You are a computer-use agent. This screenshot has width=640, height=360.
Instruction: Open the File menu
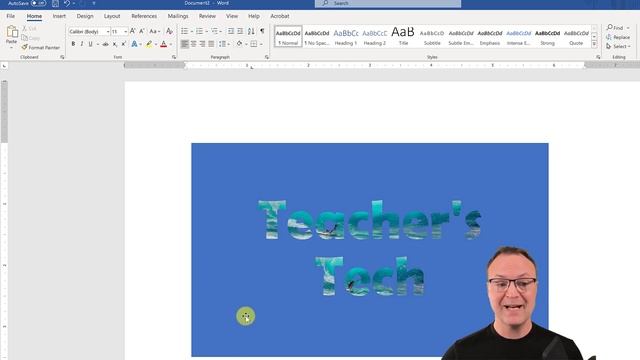coord(11,16)
